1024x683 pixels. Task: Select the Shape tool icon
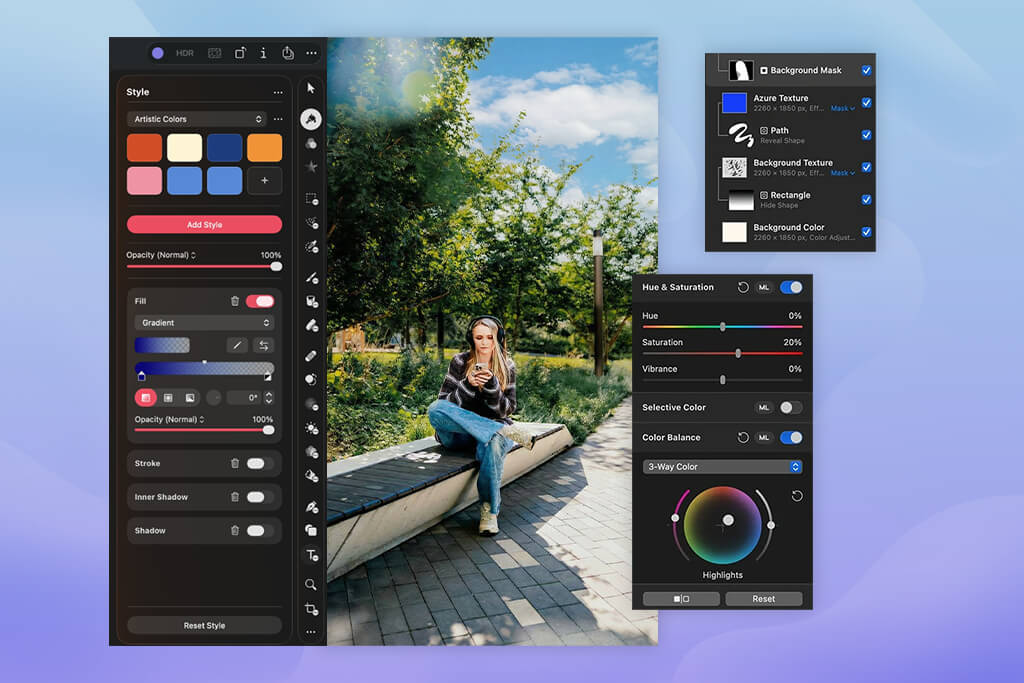tap(312, 530)
